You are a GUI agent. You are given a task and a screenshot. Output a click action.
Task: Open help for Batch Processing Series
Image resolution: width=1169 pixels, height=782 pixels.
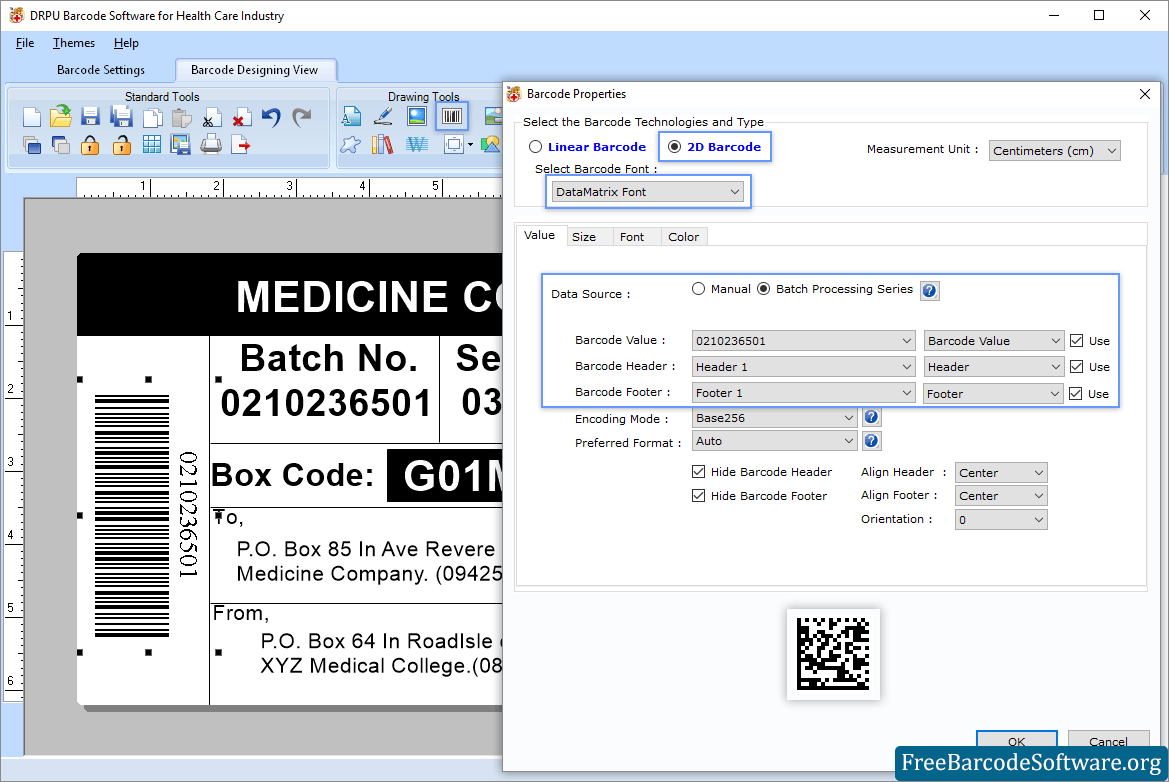[x=930, y=291]
